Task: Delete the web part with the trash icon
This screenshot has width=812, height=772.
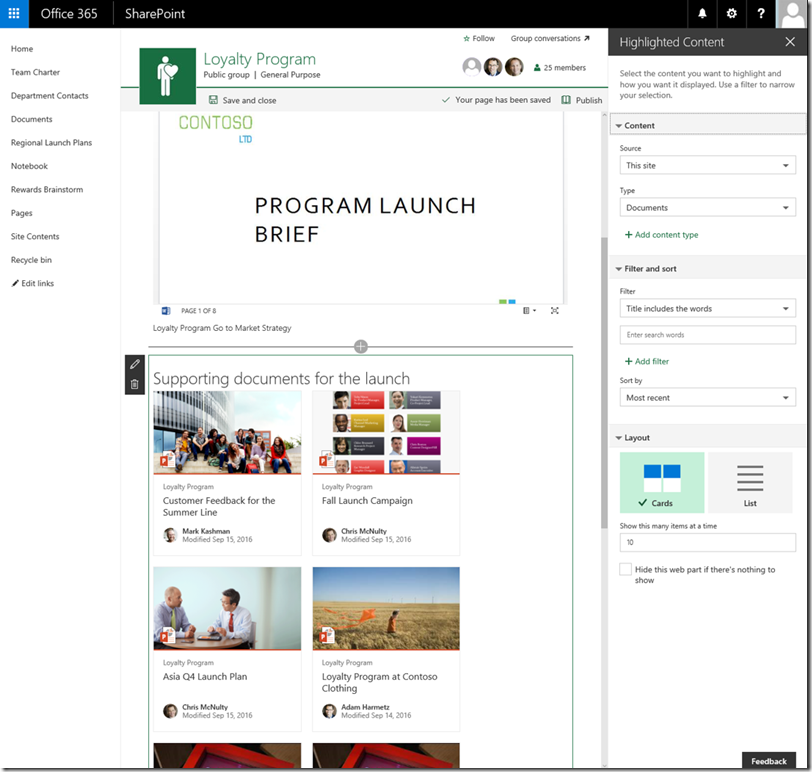Action: pyautogui.click(x=135, y=384)
